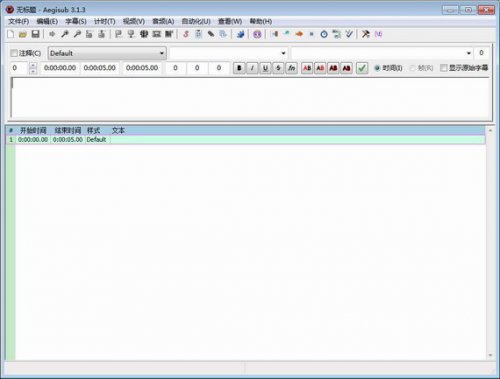Run the Spell Checker checkmark icon
The width and height of the screenshot is (500, 379).
pos(349,34)
